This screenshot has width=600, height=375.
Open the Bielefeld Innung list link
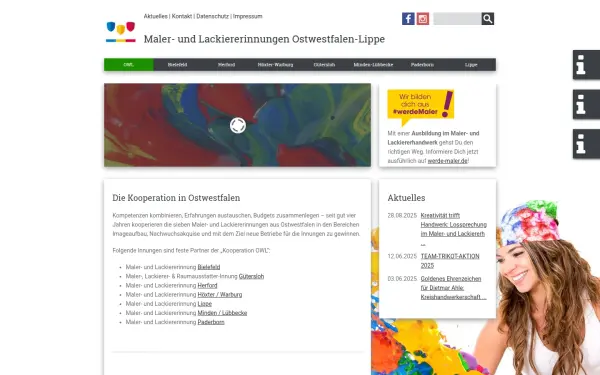click(209, 267)
